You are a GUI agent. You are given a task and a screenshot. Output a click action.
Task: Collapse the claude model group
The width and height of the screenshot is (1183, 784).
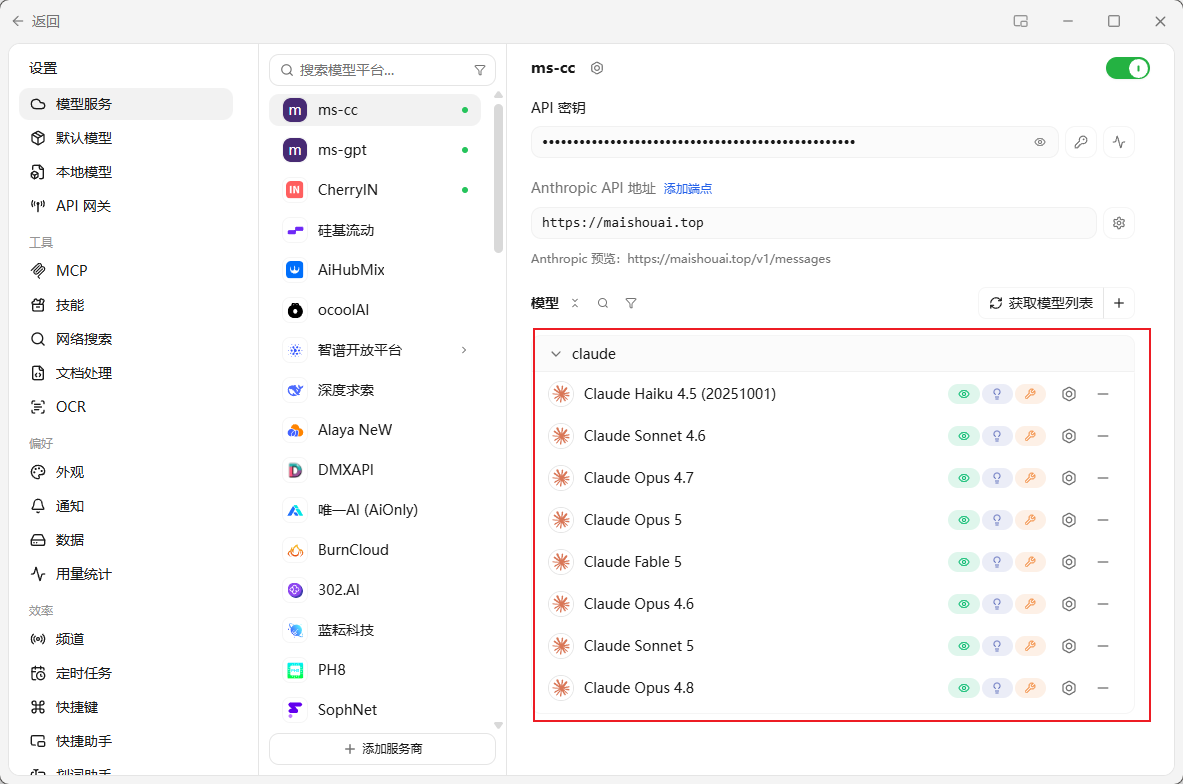(556, 354)
